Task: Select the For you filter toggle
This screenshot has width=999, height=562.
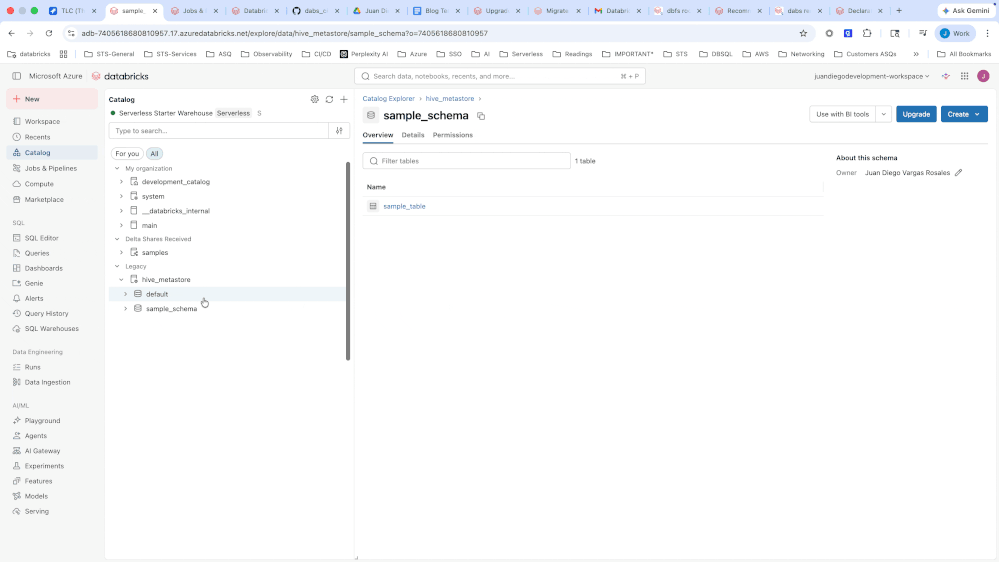Action: point(127,154)
